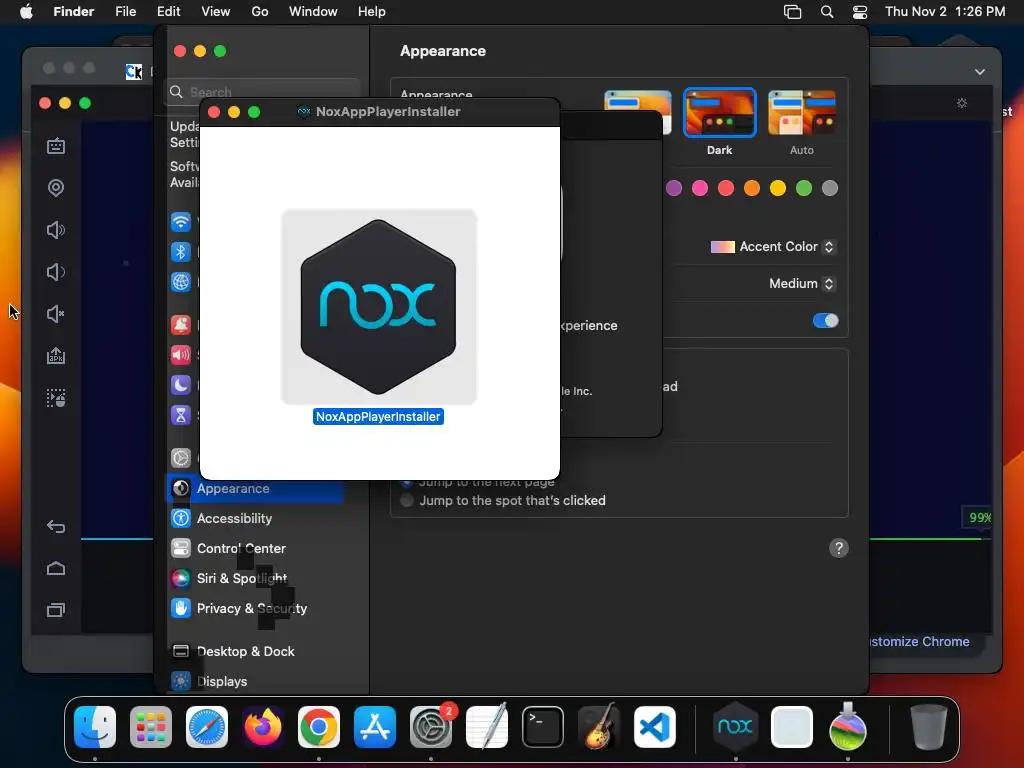The height and width of the screenshot is (768, 1024).
Task: Open General settings gear icon
Action: (181, 458)
